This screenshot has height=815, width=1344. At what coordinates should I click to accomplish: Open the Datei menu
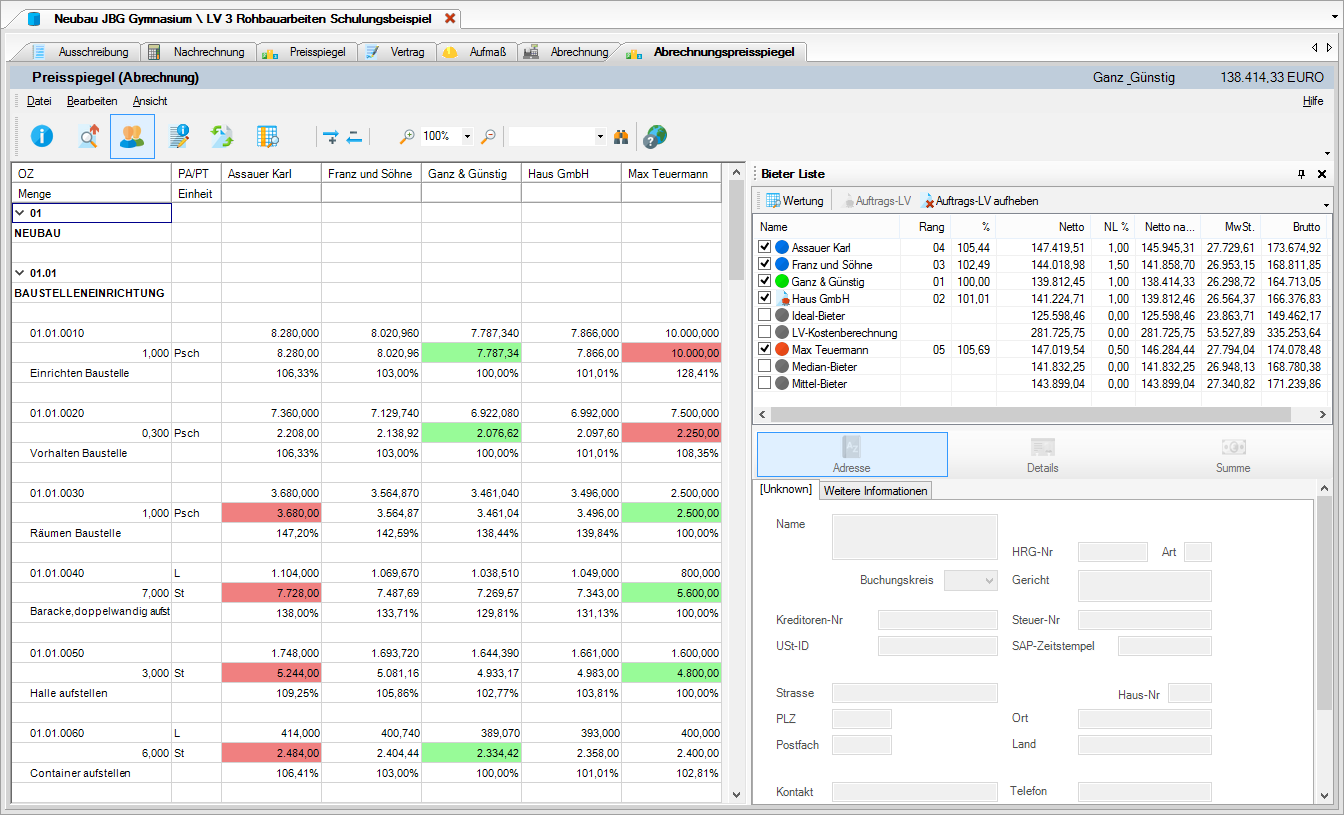[x=39, y=101]
